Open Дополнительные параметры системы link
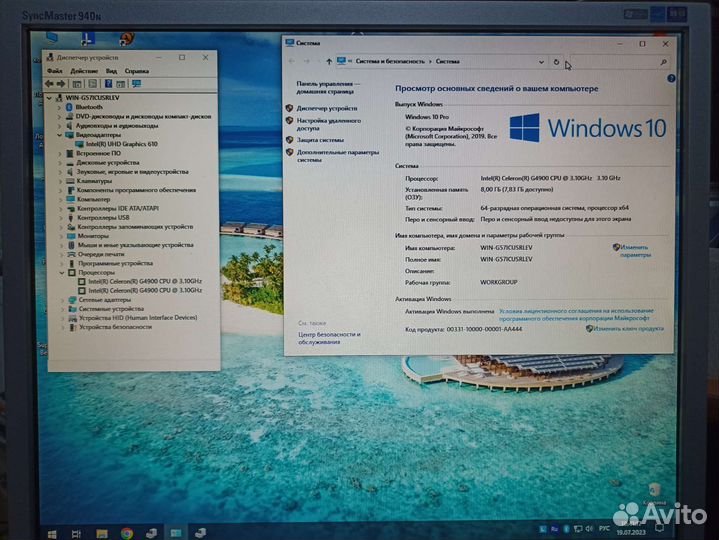719x540 pixels. tap(337, 156)
